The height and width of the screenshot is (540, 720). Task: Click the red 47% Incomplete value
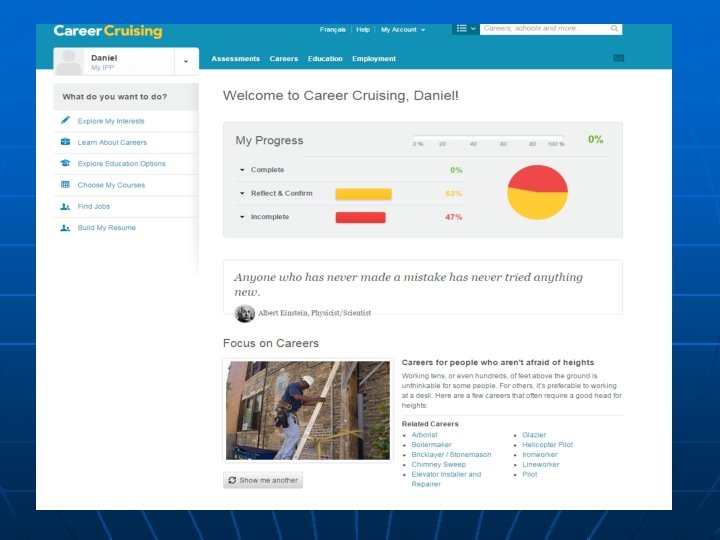tap(453, 217)
